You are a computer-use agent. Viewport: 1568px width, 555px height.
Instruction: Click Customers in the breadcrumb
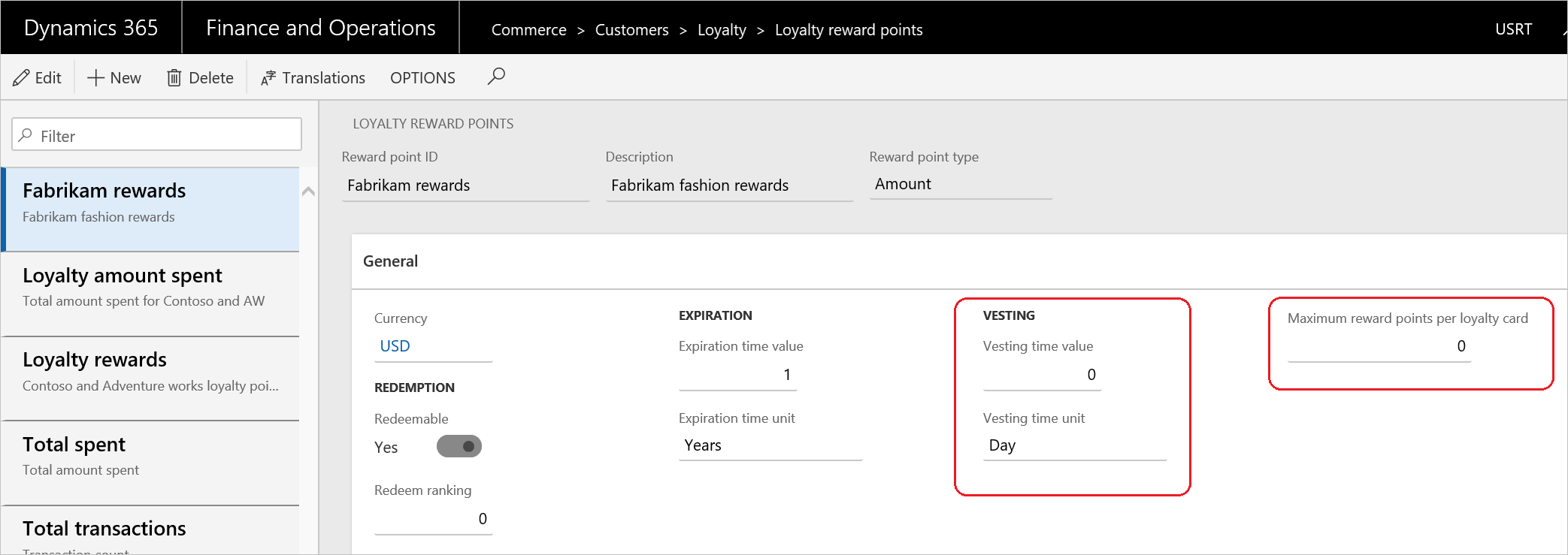tap(631, 30)
